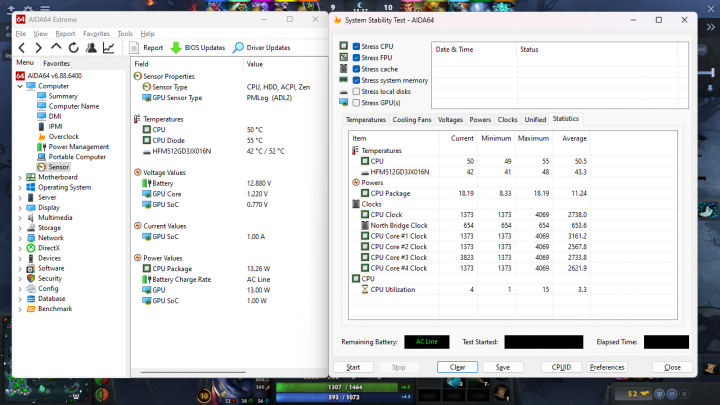Viewport: 720px width, 405px height.
Task: Expand the Multimedia tree node
Action: click(20, 218)
